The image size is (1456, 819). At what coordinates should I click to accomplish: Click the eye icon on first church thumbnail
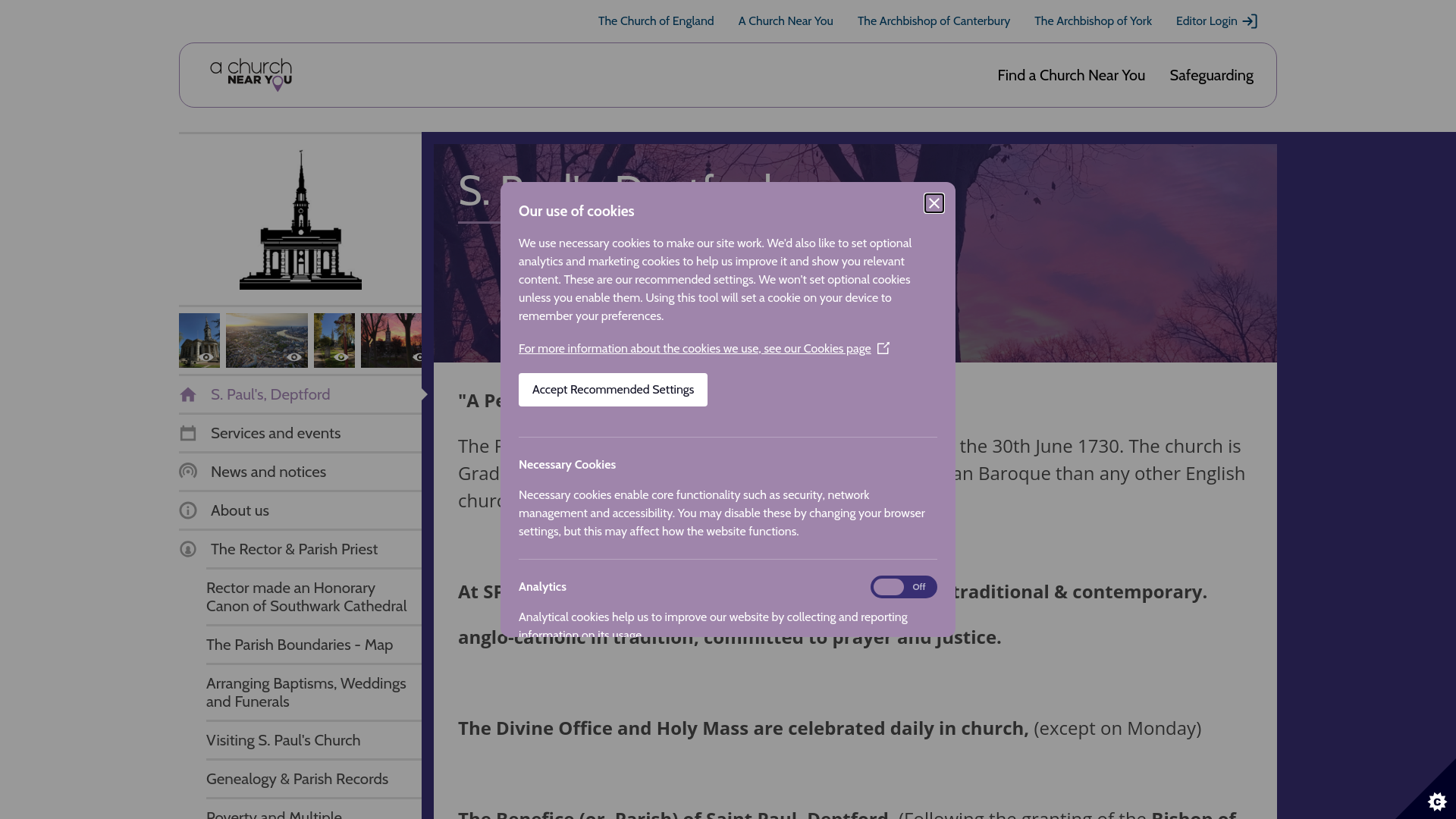coord(206,357)
